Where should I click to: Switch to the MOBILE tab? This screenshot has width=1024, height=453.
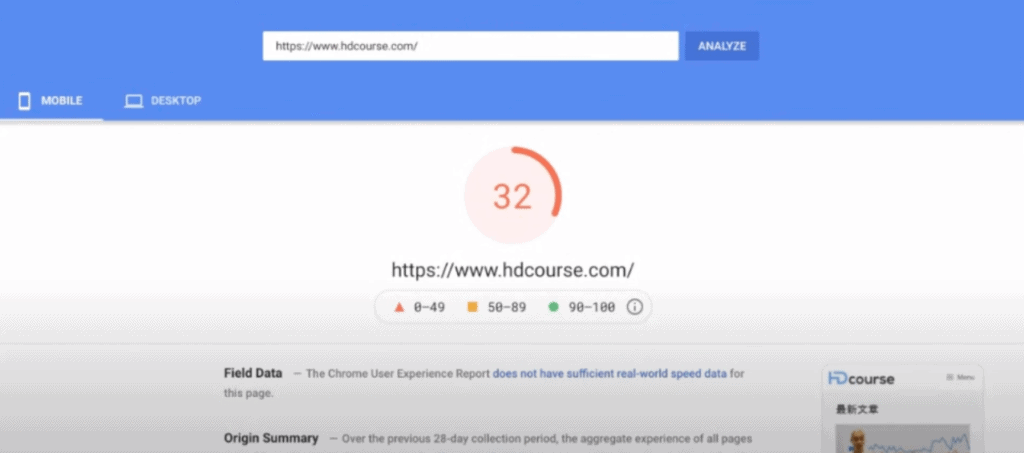point(51,101)
